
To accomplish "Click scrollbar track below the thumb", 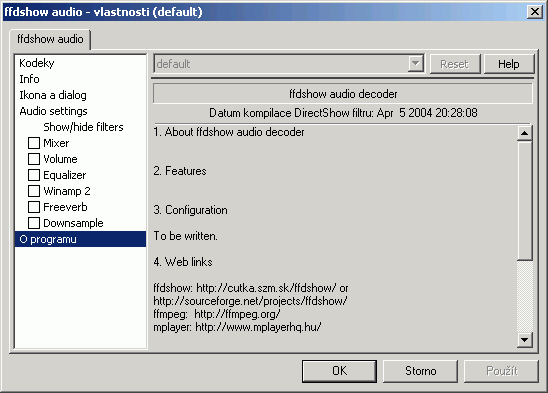I will click(525, 296).
